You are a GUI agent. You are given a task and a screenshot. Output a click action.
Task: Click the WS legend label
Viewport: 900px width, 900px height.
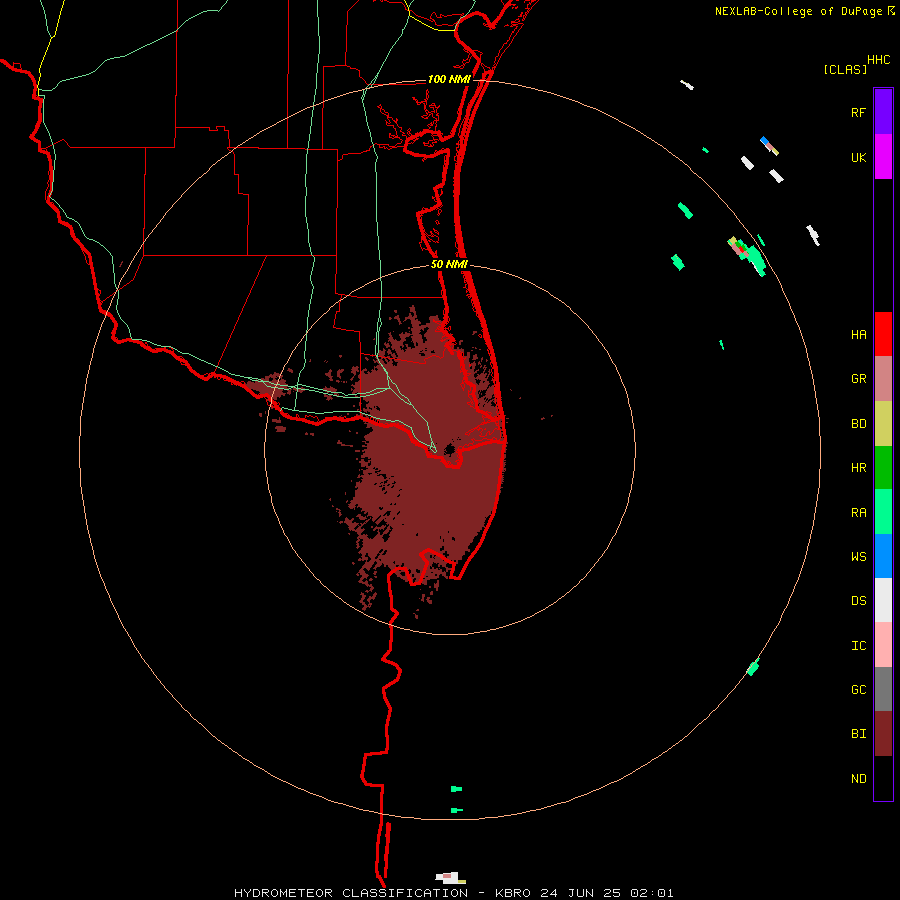coord(858,556)
